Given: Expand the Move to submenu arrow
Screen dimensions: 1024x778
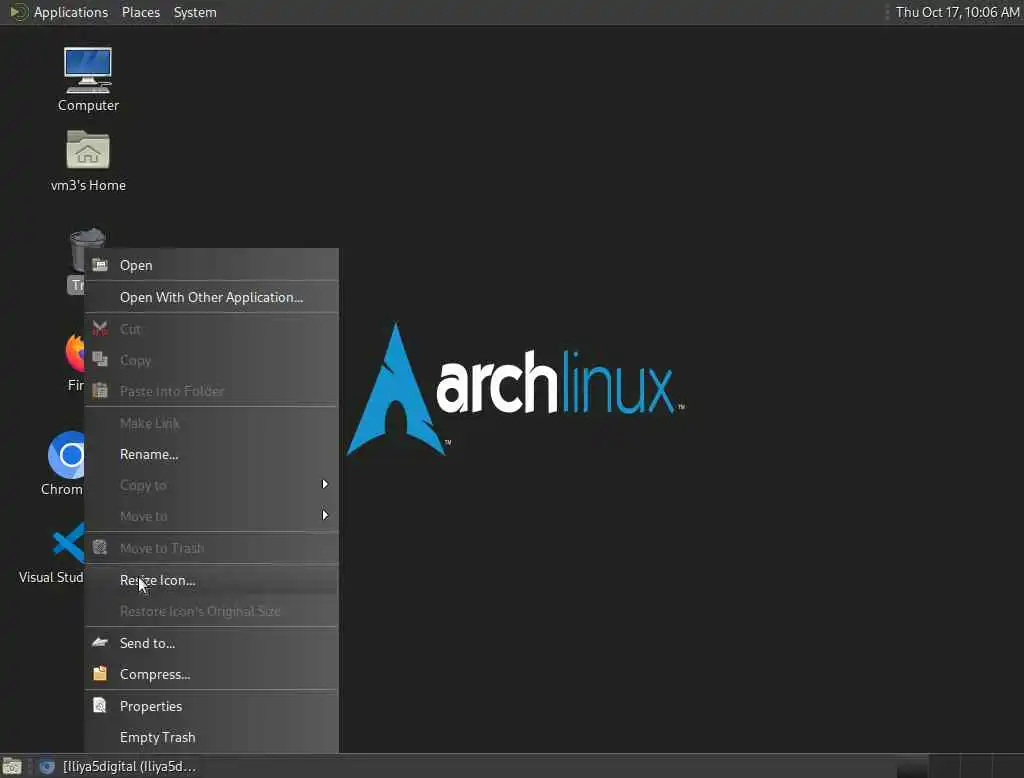Looking at the screenshot, I should coord(325,515).
